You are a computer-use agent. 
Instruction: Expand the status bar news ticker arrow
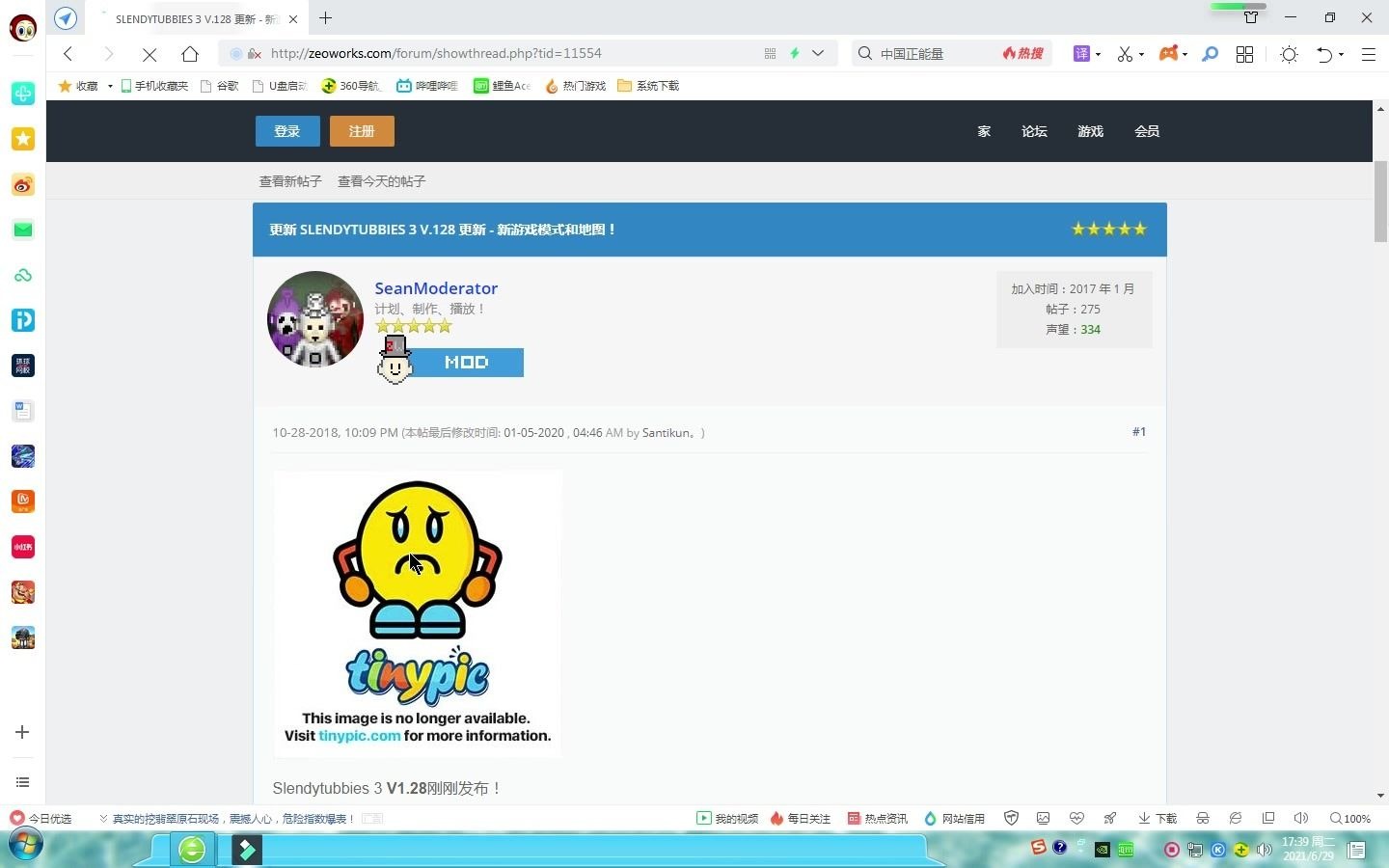(103, 818)
